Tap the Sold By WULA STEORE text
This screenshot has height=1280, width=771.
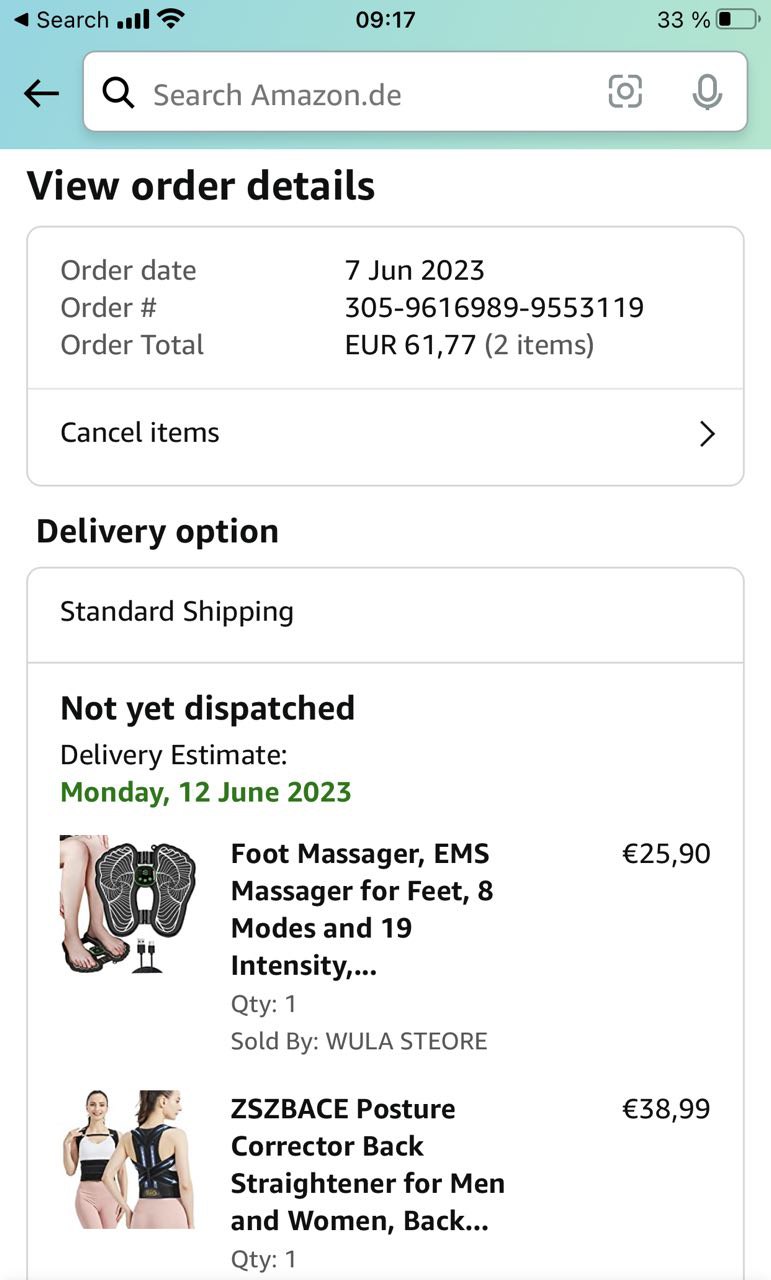pos(359,1041)
